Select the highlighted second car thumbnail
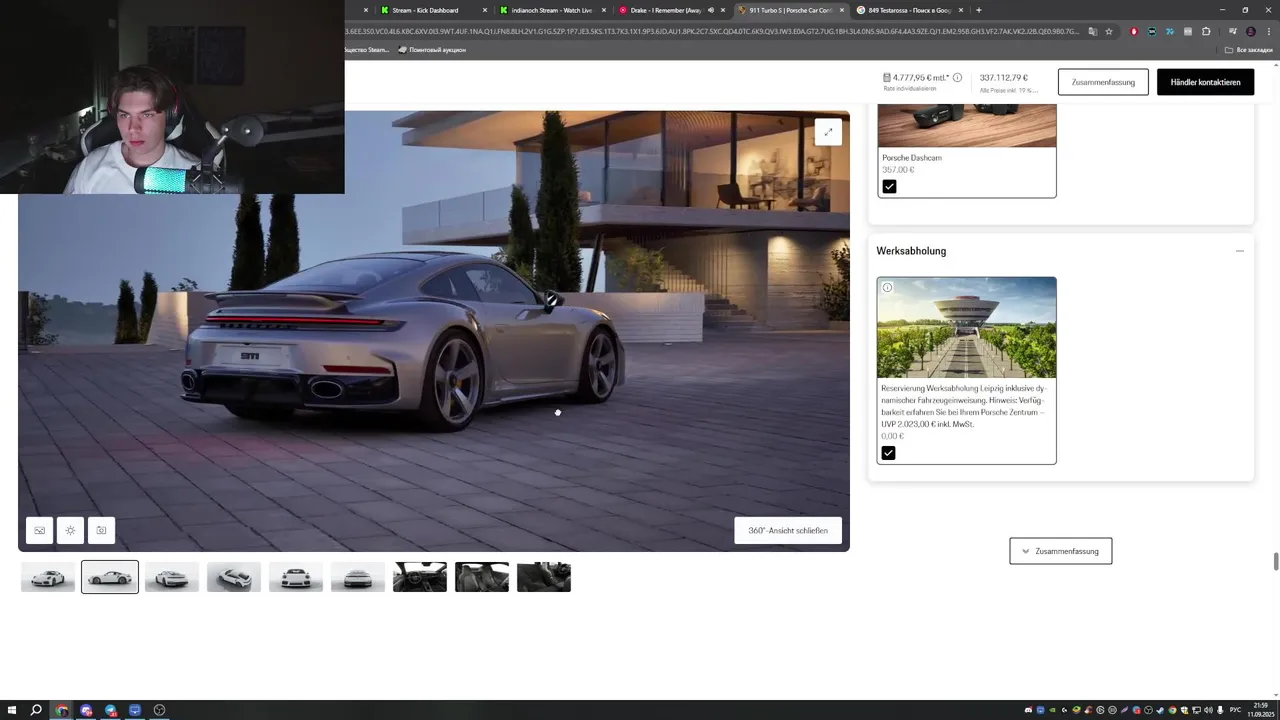1280x720 pixels. pos(110,577)
